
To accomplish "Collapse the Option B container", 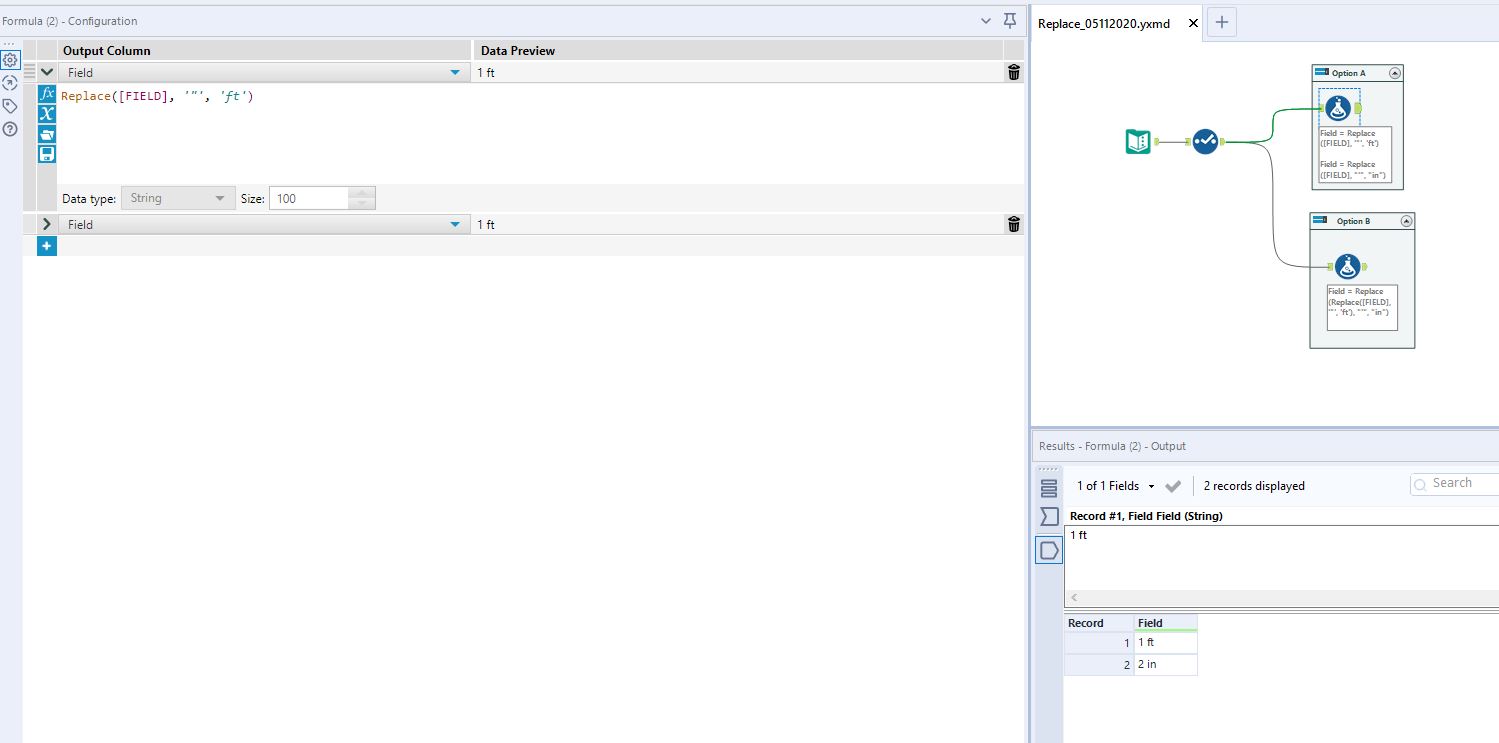I will (x=1406, y=221).
